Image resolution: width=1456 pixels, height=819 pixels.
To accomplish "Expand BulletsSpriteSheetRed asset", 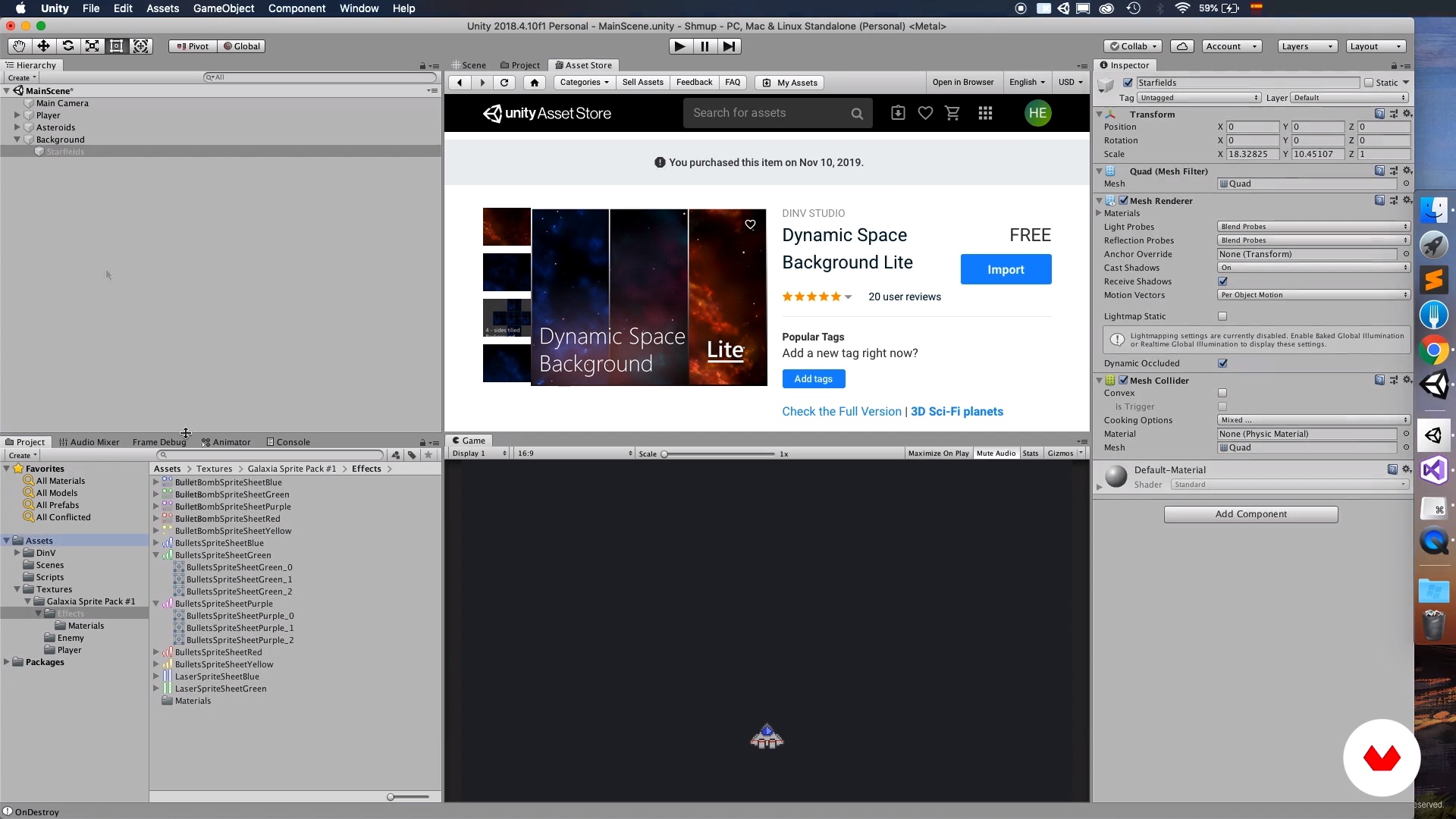I will pyautogui.click(x=156, y=652).
